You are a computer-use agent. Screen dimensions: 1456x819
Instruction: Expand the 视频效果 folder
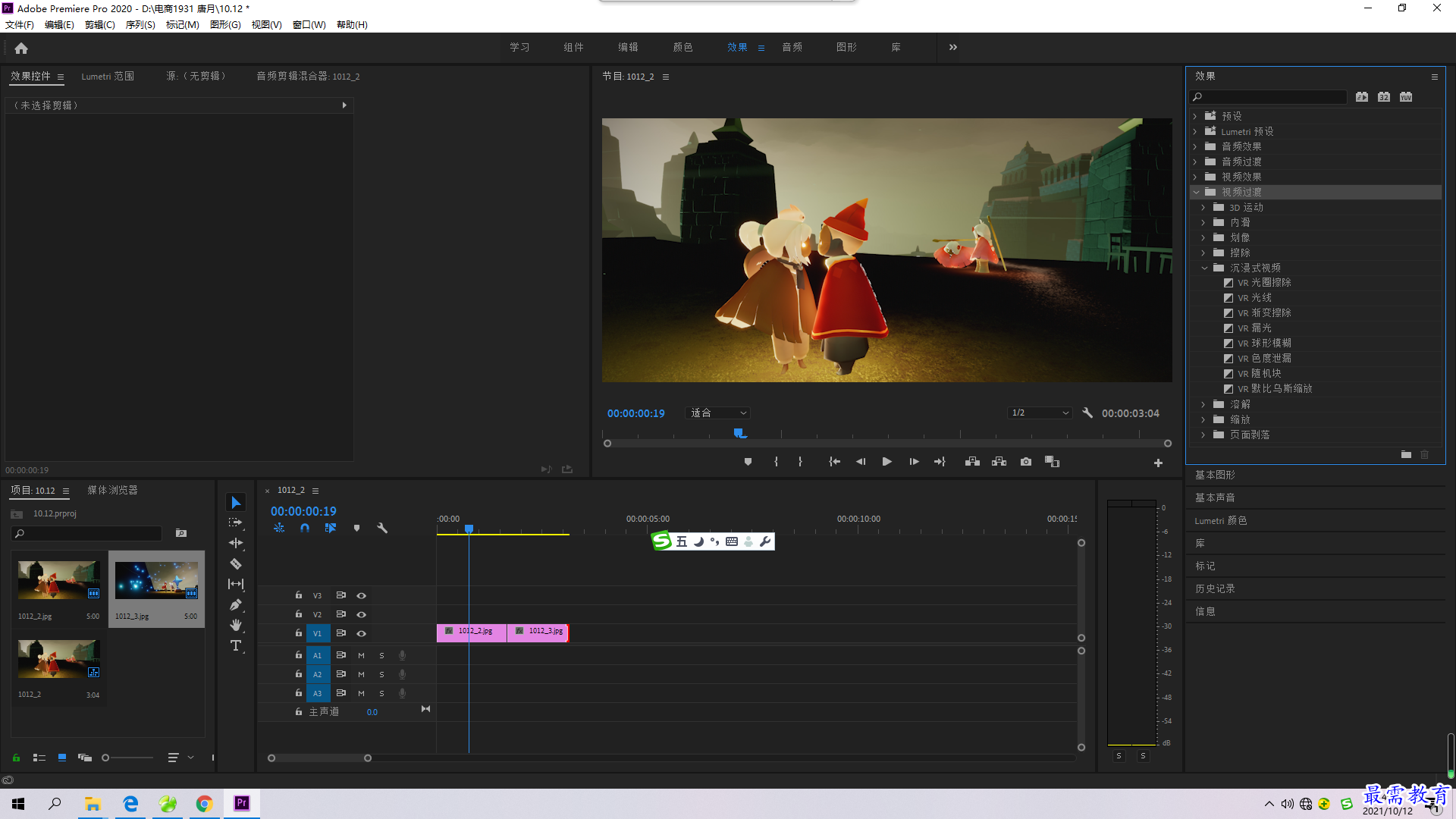tap(1195, 177)
